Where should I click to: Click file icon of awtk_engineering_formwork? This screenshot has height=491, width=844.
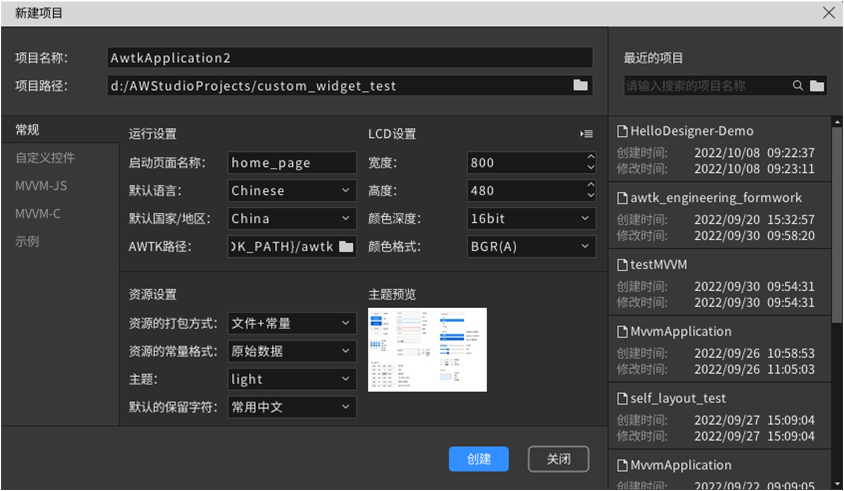[x=622, y=198]
